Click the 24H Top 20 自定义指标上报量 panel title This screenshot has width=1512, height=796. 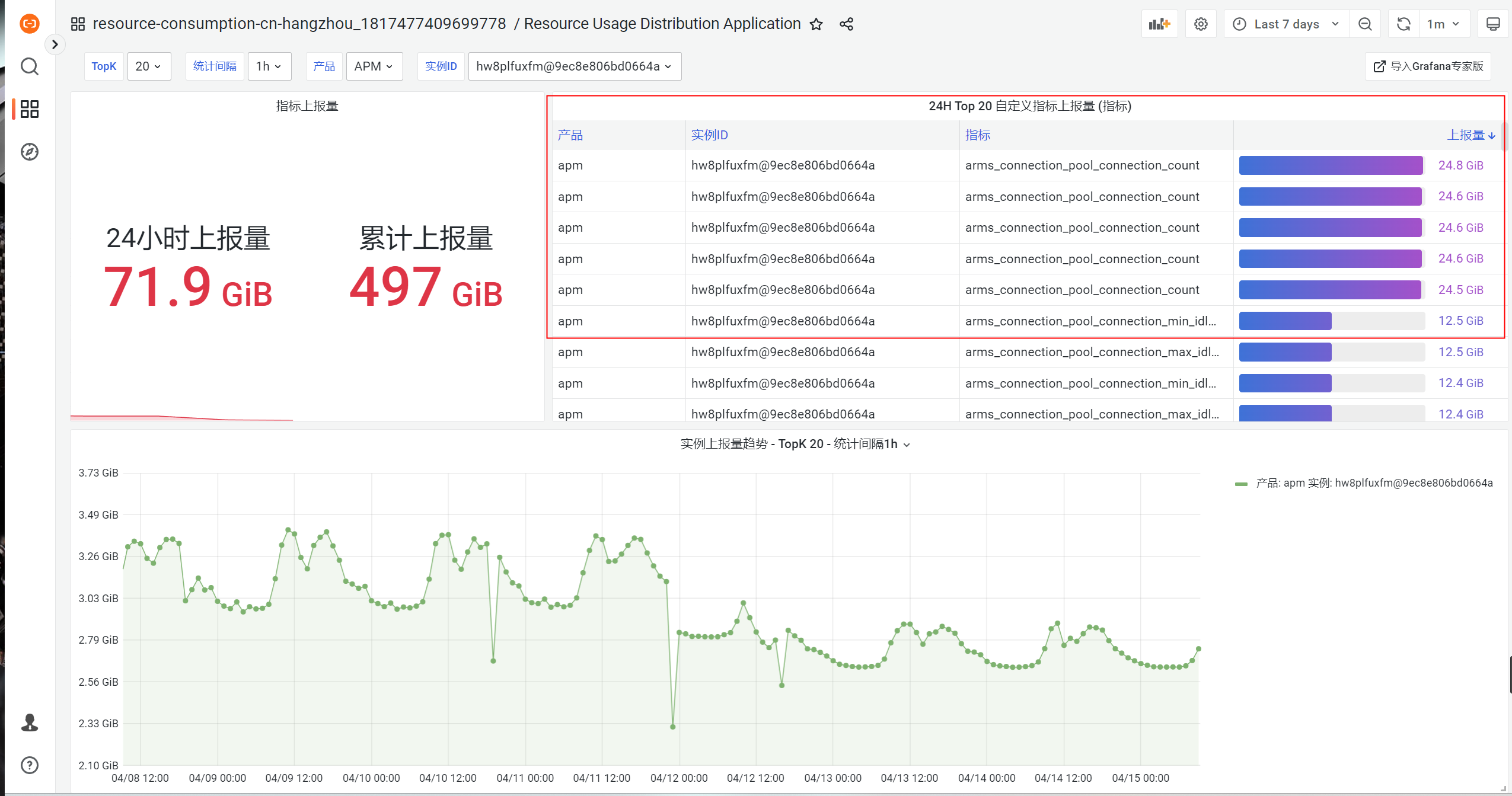pyautogui.click(x=1030, y=106)
